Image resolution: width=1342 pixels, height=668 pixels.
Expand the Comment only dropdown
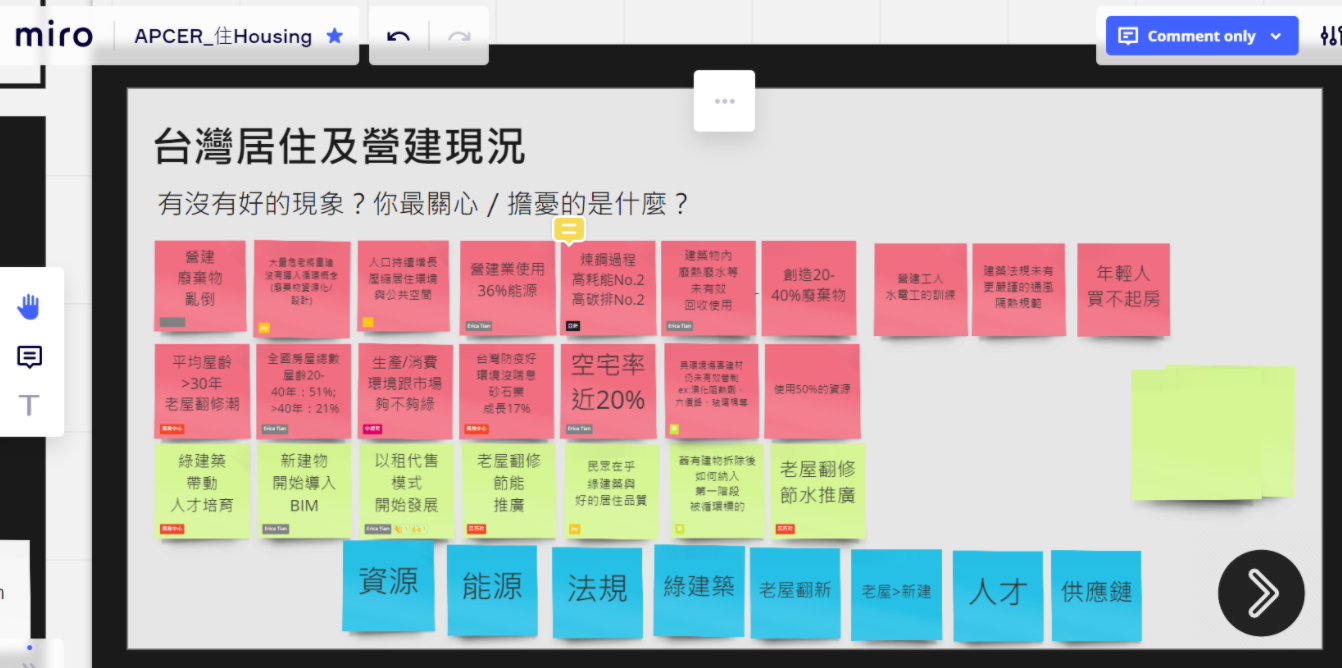point(1275,36)
